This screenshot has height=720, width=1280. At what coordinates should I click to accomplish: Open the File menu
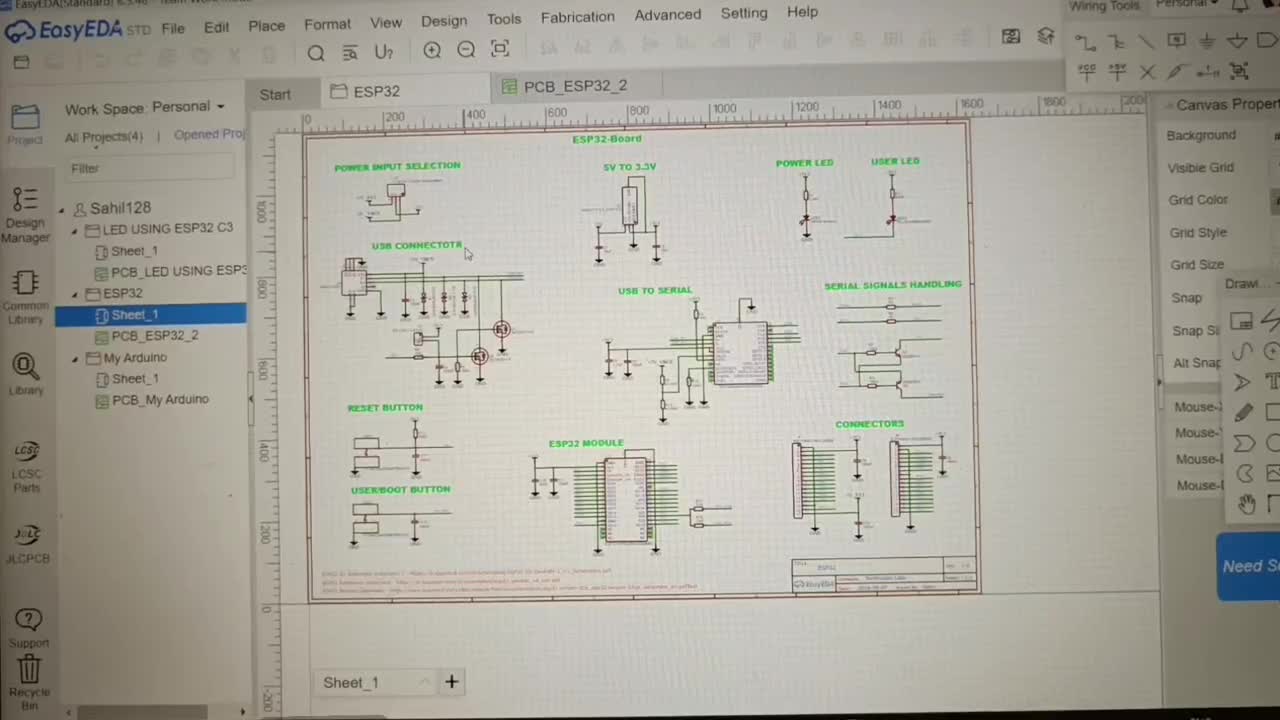[x=173, y=28]
